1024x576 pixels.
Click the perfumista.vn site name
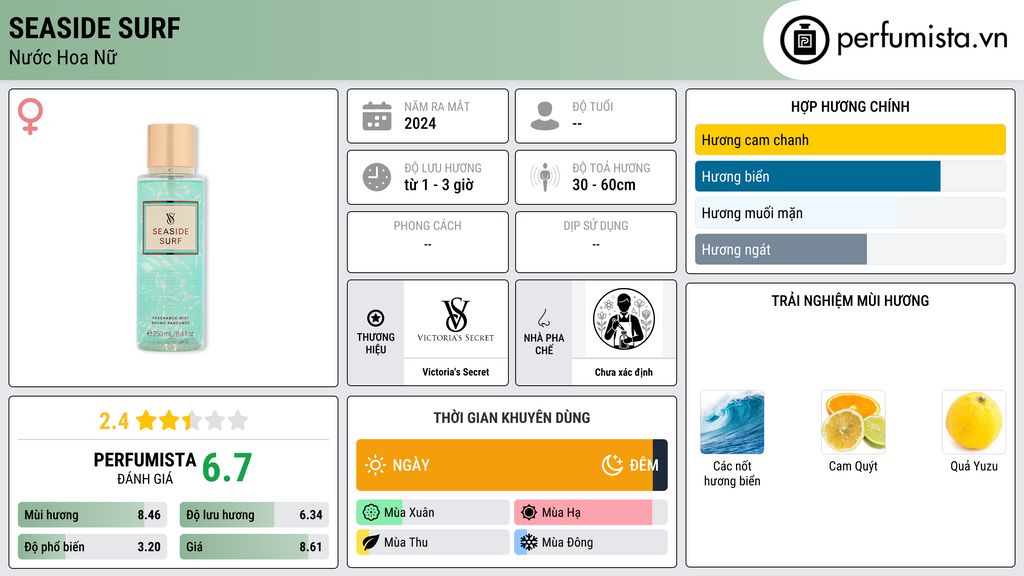[922, 38]
